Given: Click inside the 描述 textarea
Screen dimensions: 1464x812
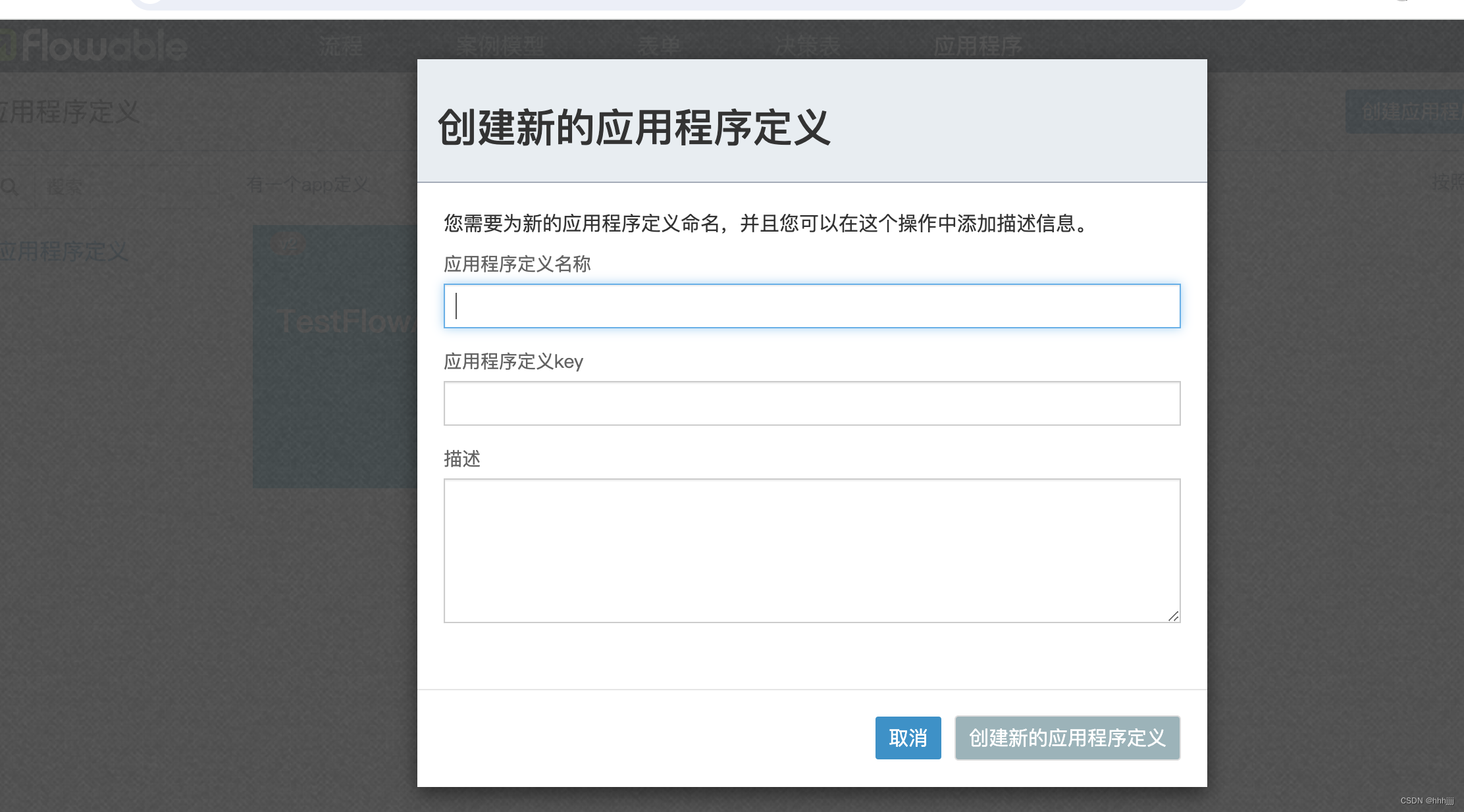Looking at the screenshot, I should tap(812, 550).
